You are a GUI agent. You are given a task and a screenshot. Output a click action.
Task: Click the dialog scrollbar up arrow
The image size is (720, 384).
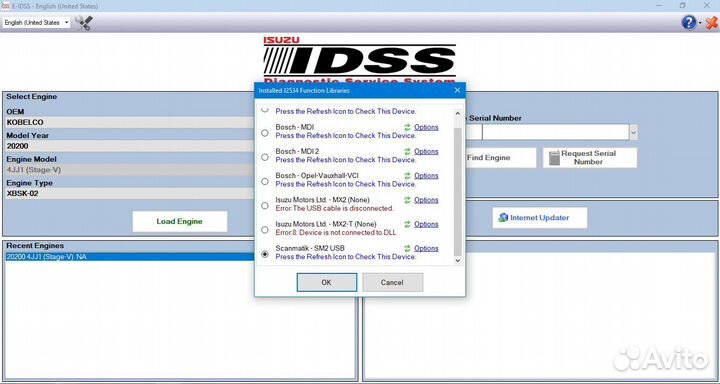(x=457, y=113)
